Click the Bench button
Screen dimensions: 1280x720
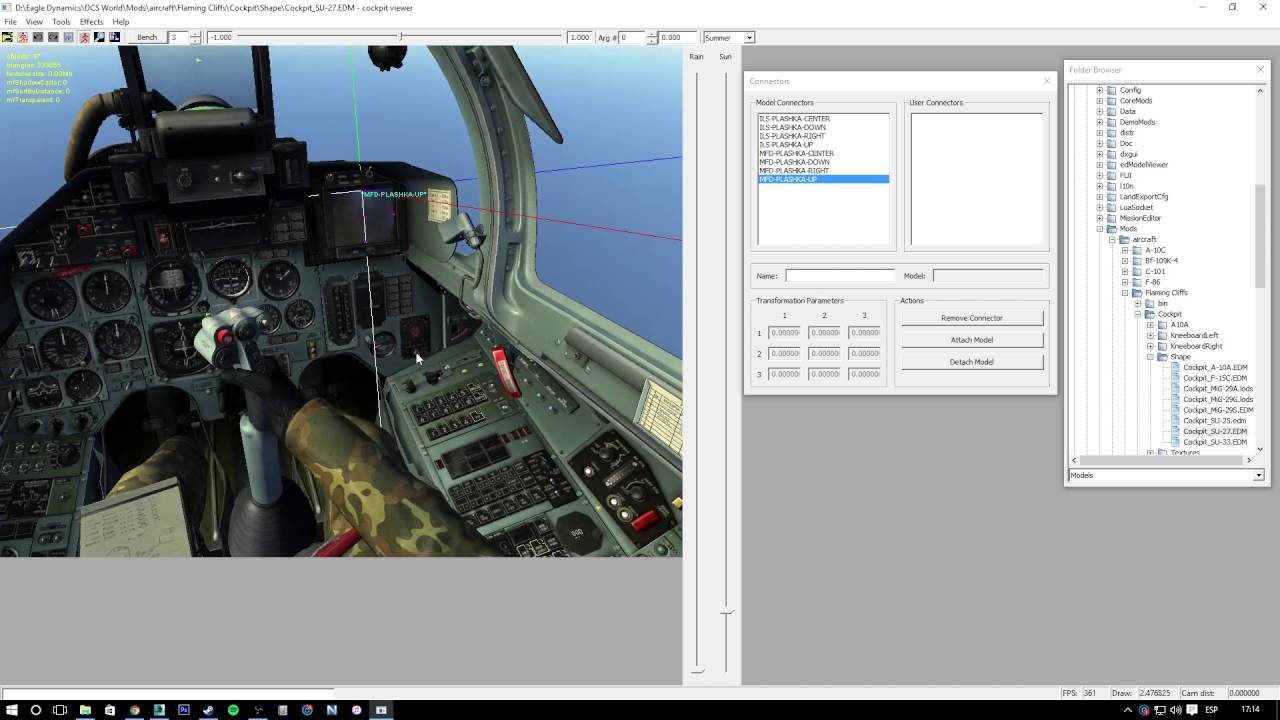click(147, 37)
